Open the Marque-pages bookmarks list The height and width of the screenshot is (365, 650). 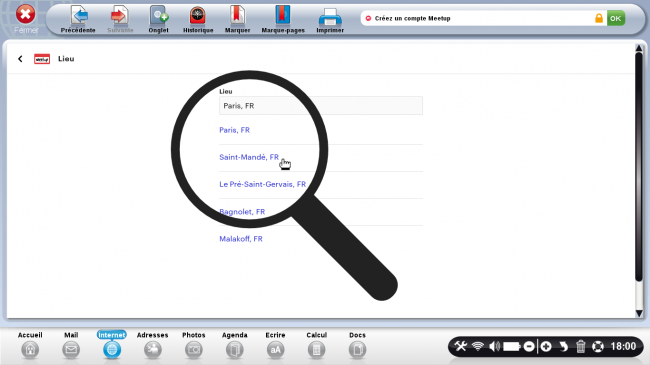283,19
